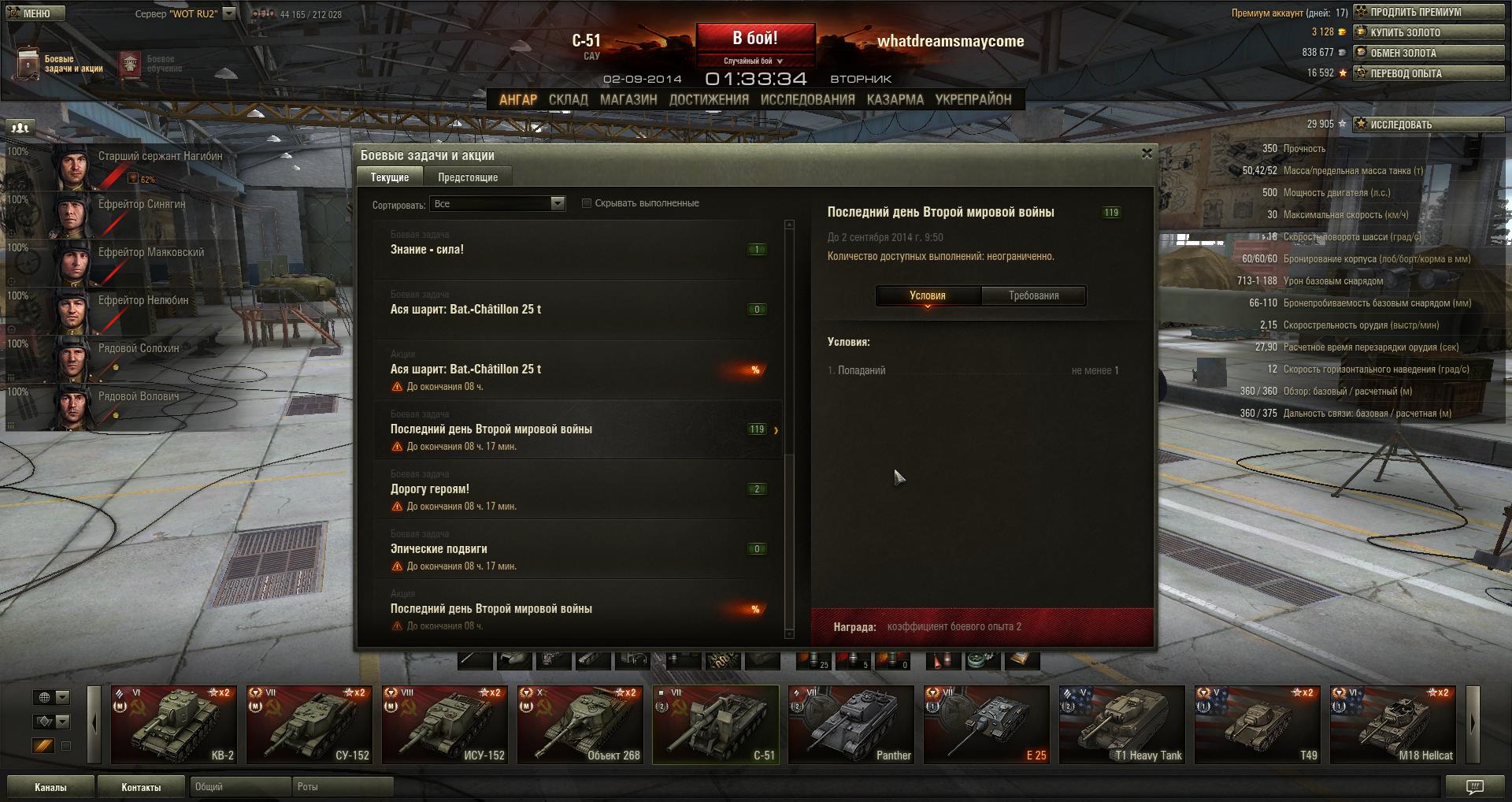Screen dimensions: 1512x802
Task: Expand the server WOT RU2 dropdown
Action: point(228,13)
